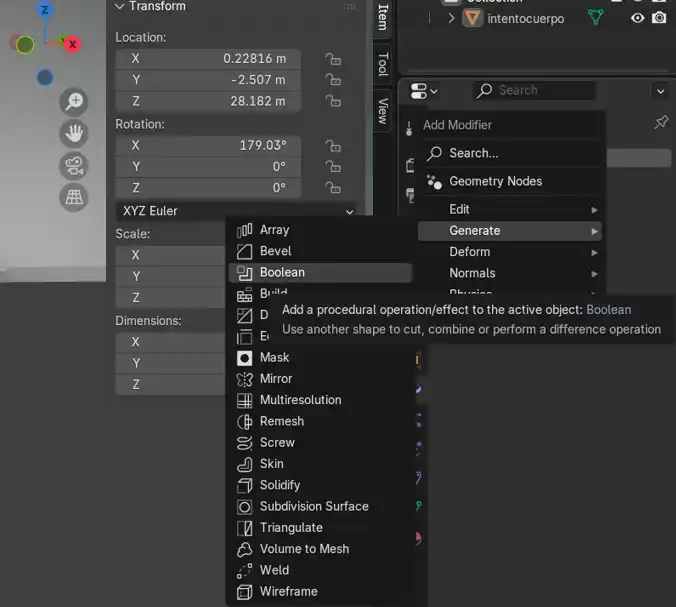Click the red X axis gizmo ball

[x=72, y=44]
